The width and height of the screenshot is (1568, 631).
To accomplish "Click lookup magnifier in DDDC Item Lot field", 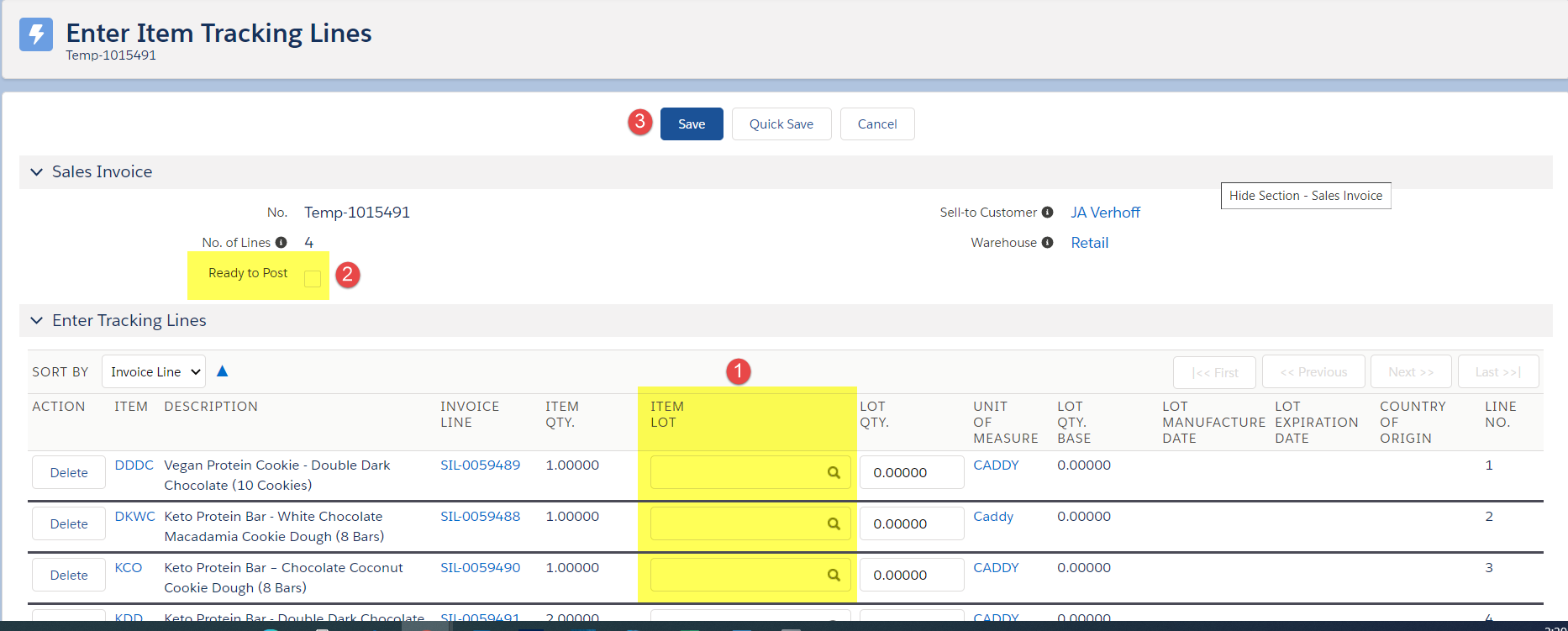I will tap(834, 472).
